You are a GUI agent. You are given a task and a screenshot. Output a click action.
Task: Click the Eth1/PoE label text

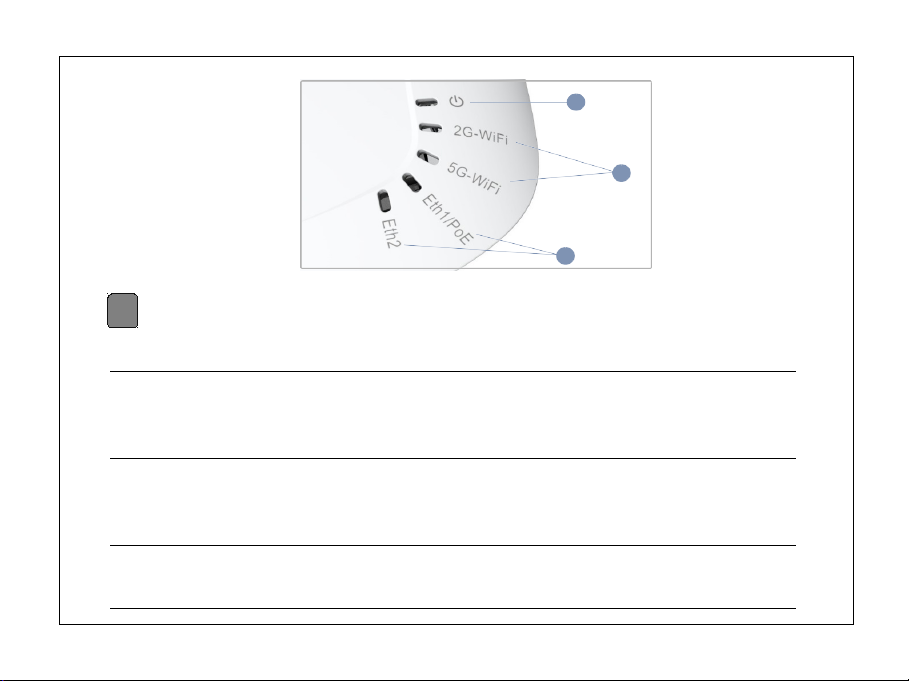(x=448, y=219)
